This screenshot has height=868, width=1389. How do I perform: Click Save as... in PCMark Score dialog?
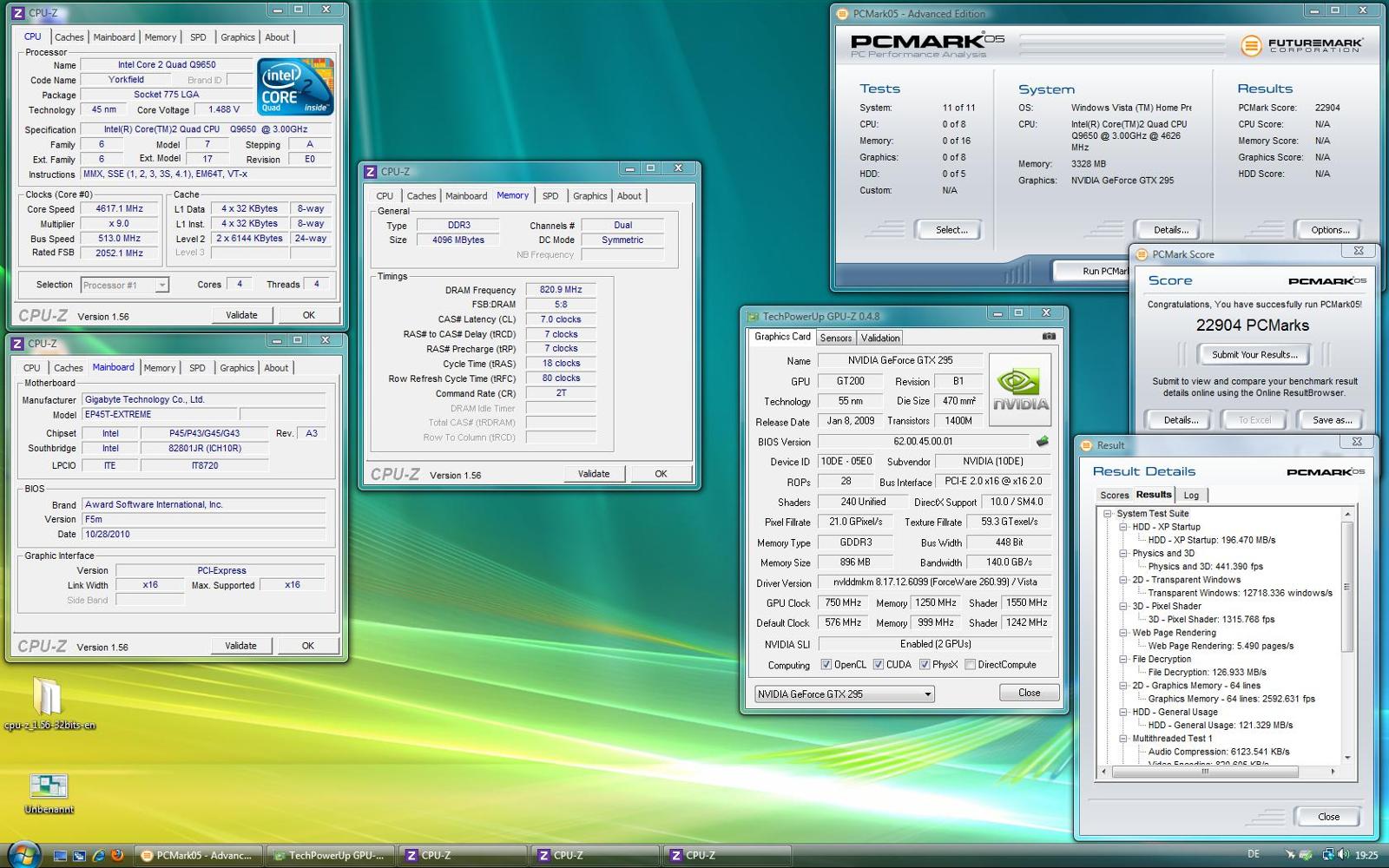tap(1332, 420)
